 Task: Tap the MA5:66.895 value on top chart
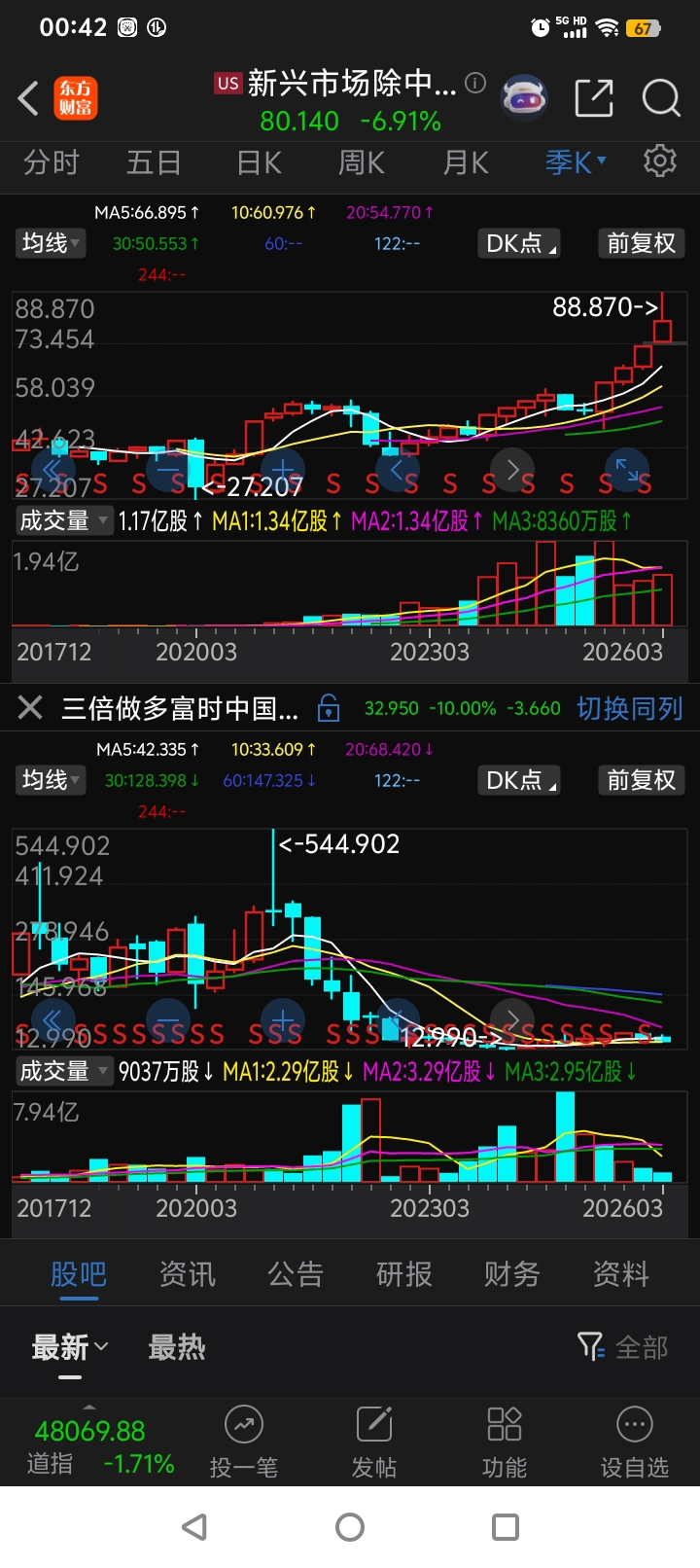pyautogui.click(x=147, y=212)
